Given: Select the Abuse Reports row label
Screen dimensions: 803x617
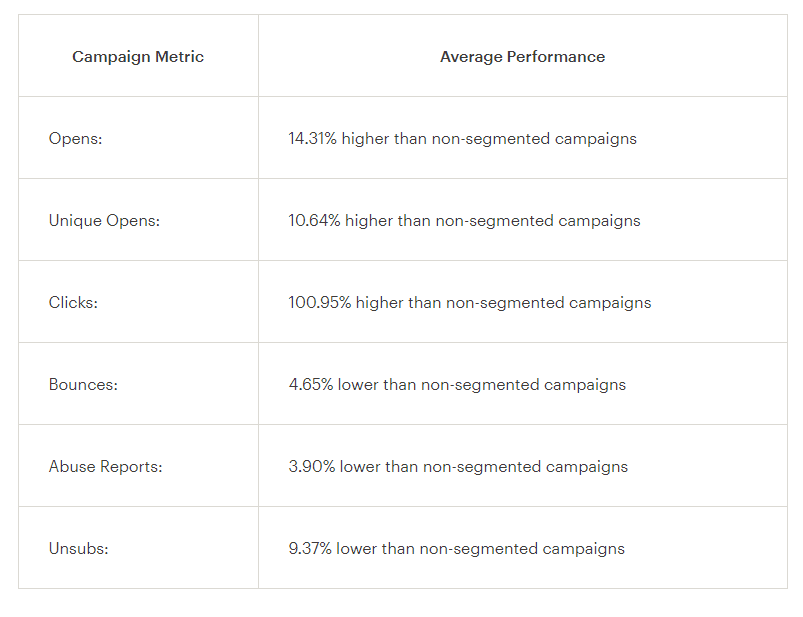Looking at the screenshot, I should [x=105, y=467].
